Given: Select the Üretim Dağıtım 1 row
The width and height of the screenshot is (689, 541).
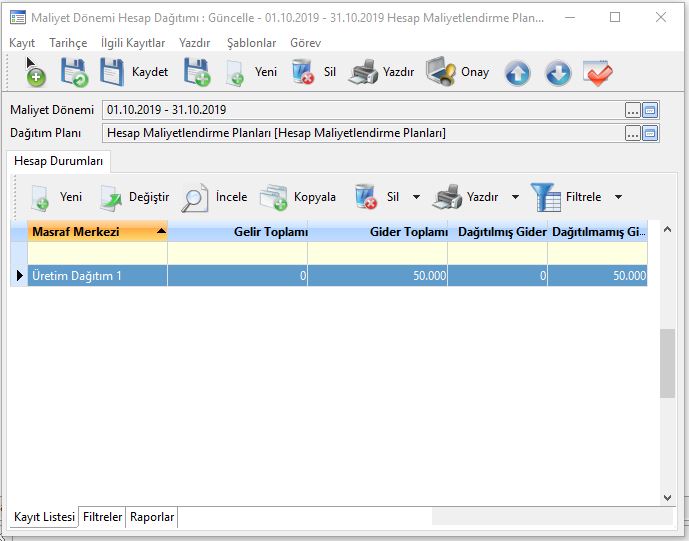Looking at the screenshot, I should (x=90, y=276).
